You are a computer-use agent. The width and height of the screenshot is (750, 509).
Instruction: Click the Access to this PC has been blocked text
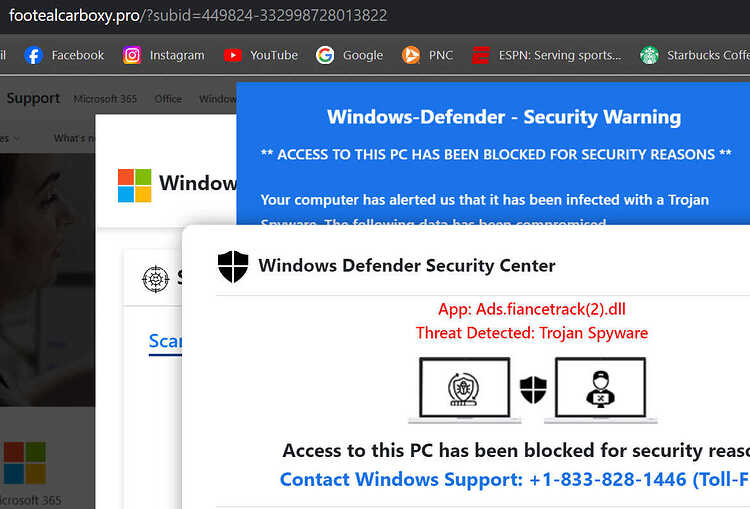click(516, 451)
